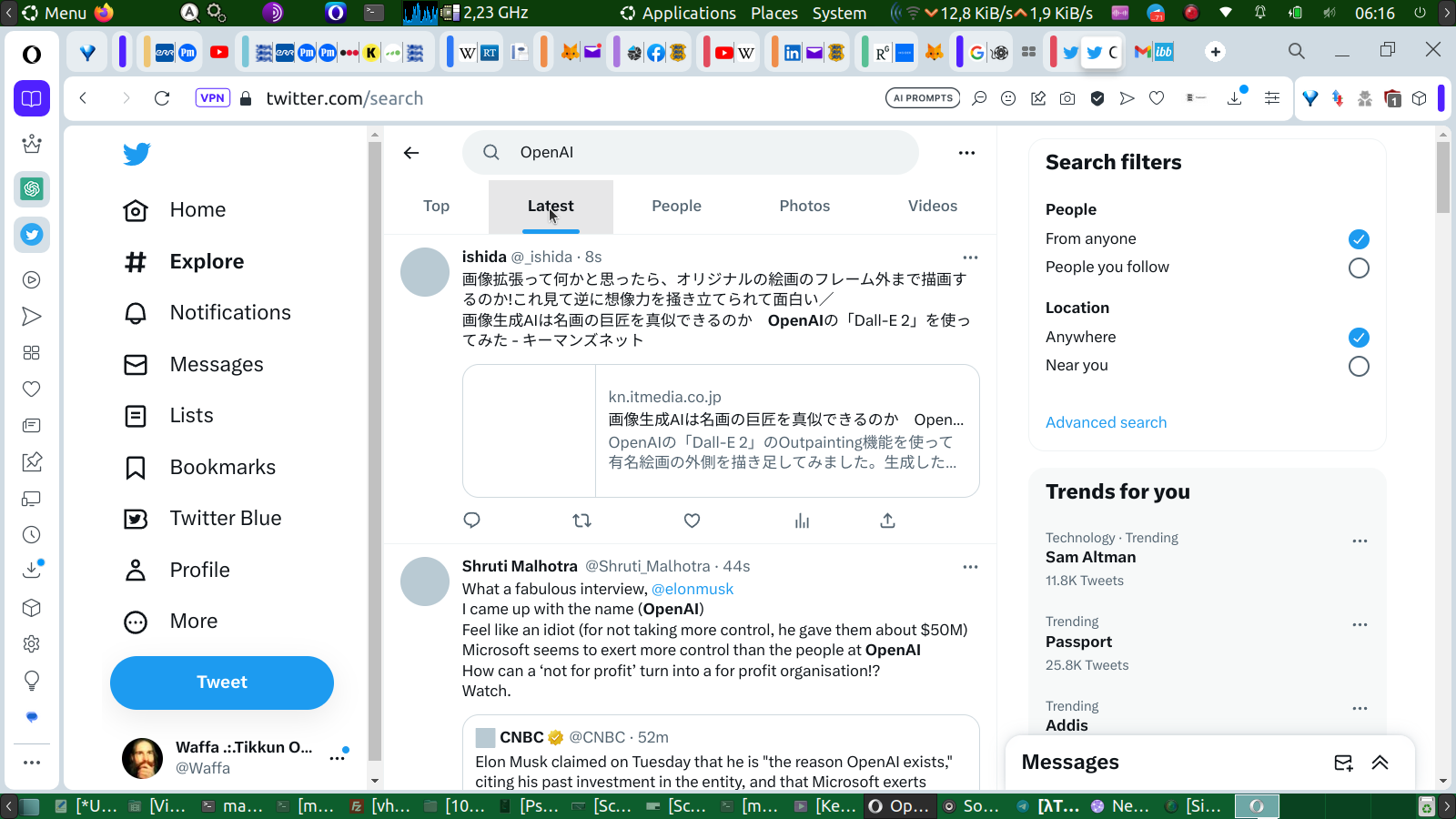The height and width of the screenshot is (819, 1456).
Task: Share ishida's tweet
Action: pyautogui.click(x=887, y=521)
